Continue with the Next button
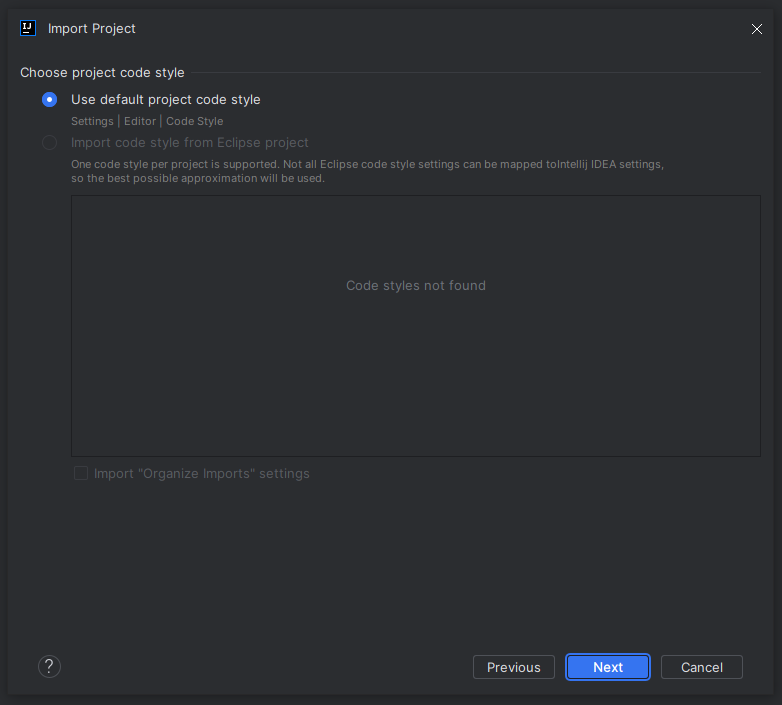 coord(607,667)
